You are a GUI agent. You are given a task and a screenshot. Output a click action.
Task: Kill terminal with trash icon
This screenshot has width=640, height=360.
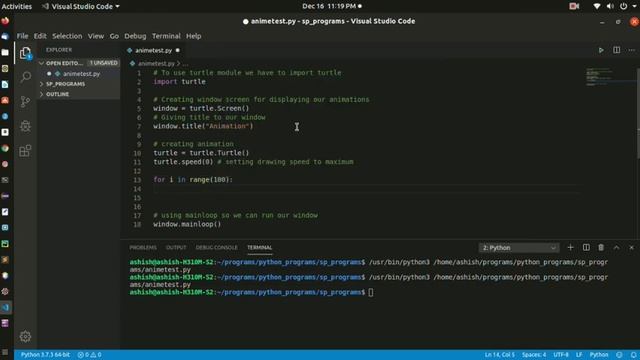coord(601,247)
